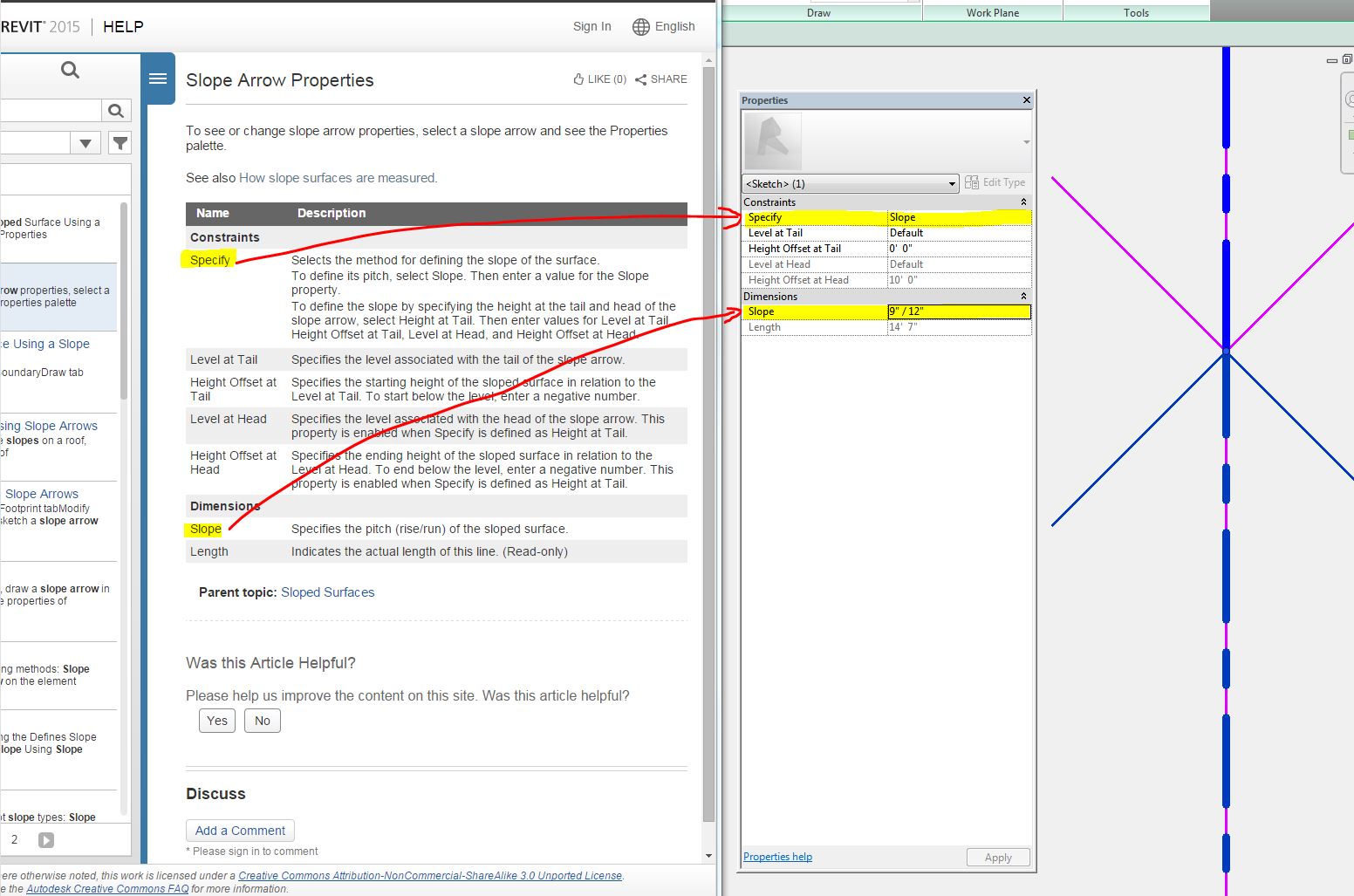Click the highlighted Specify name in help table

210,260
